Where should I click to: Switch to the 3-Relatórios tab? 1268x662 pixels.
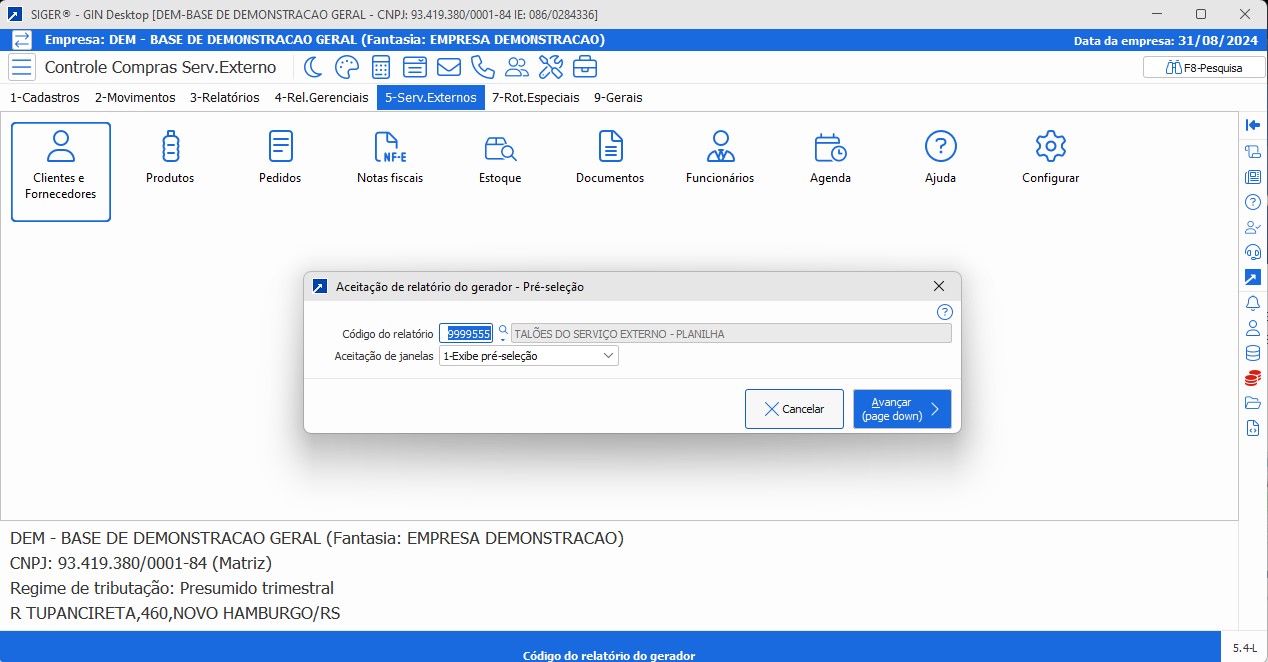224,98
